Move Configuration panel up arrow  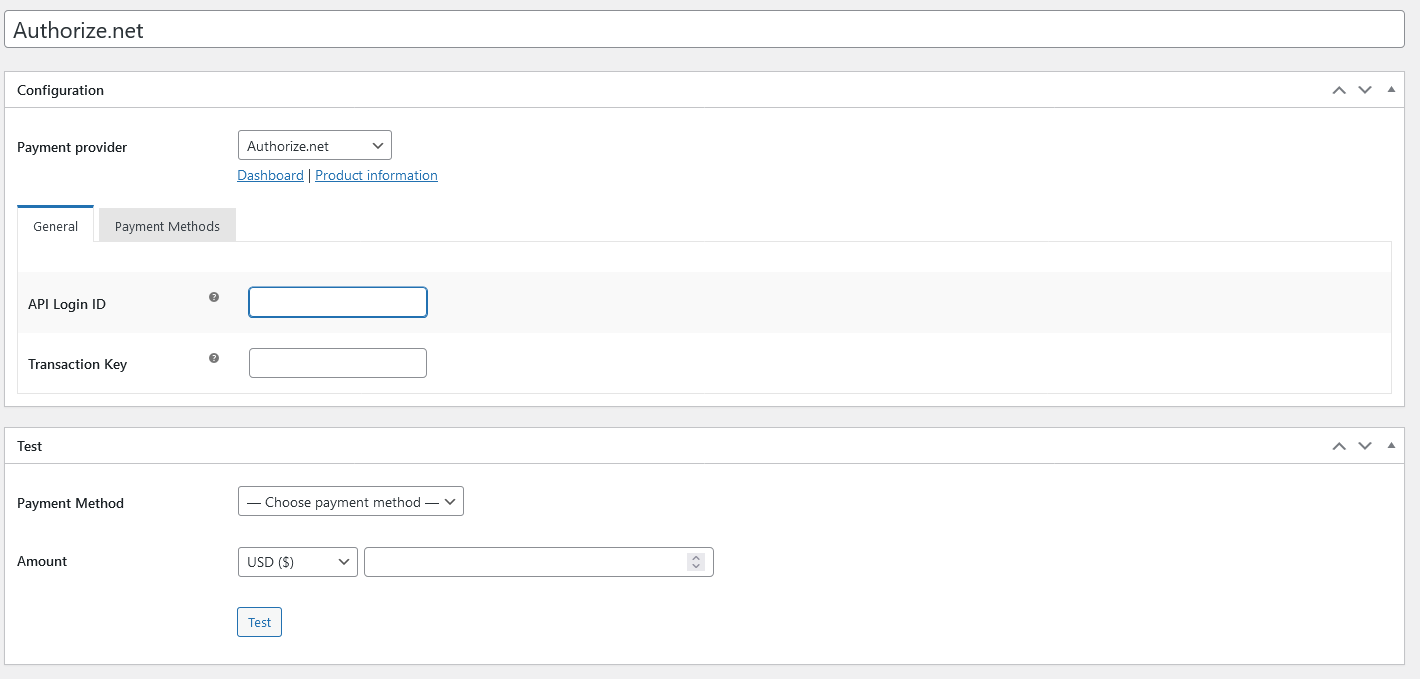point(1339,90)
